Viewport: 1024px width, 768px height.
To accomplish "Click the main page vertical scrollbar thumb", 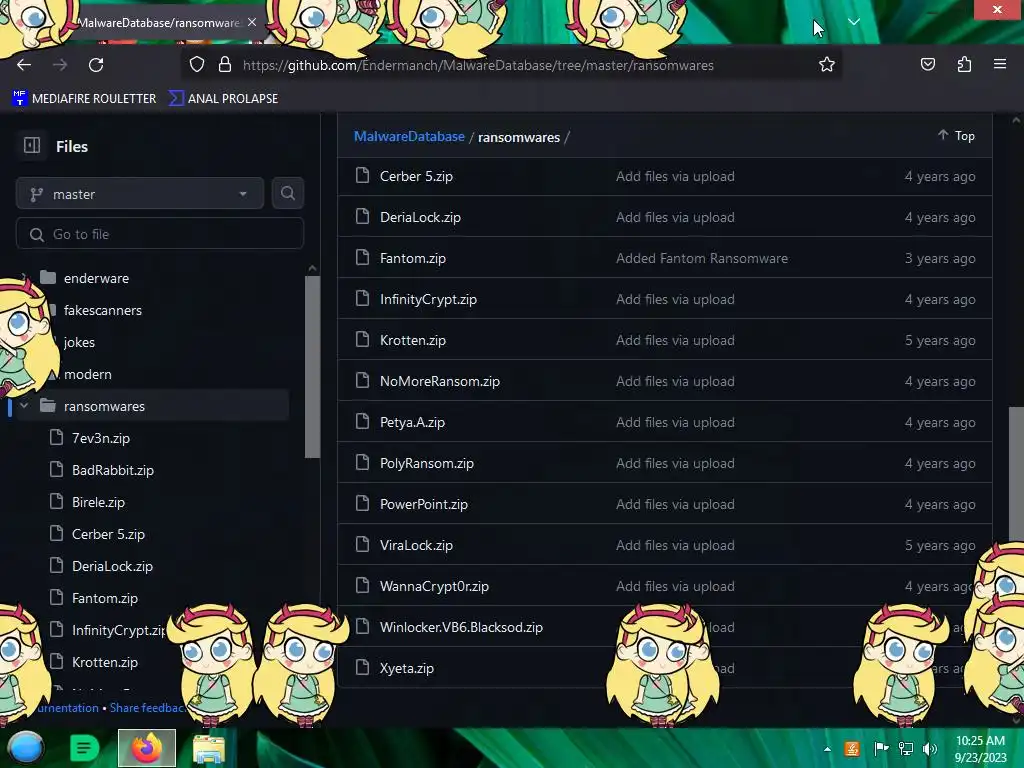I will [x=1016, y=474].
